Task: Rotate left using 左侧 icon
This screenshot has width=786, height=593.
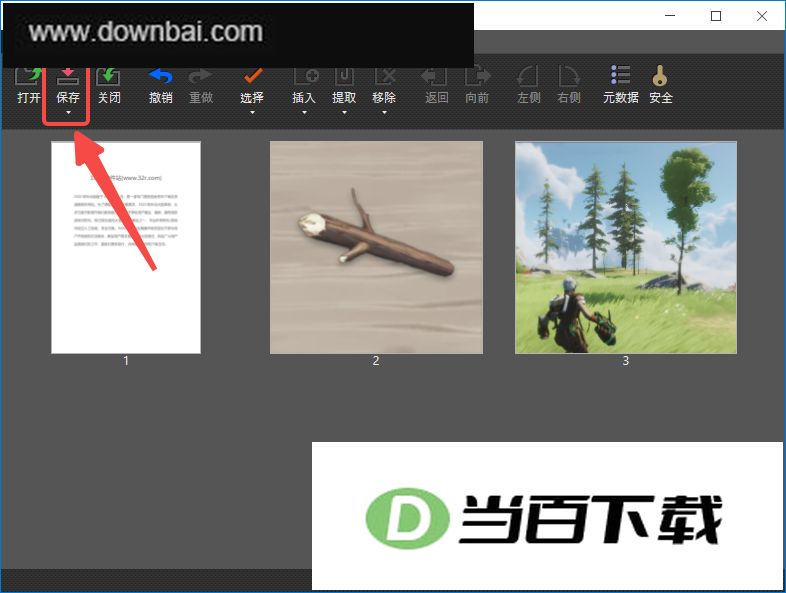Action: click(528, 76)
